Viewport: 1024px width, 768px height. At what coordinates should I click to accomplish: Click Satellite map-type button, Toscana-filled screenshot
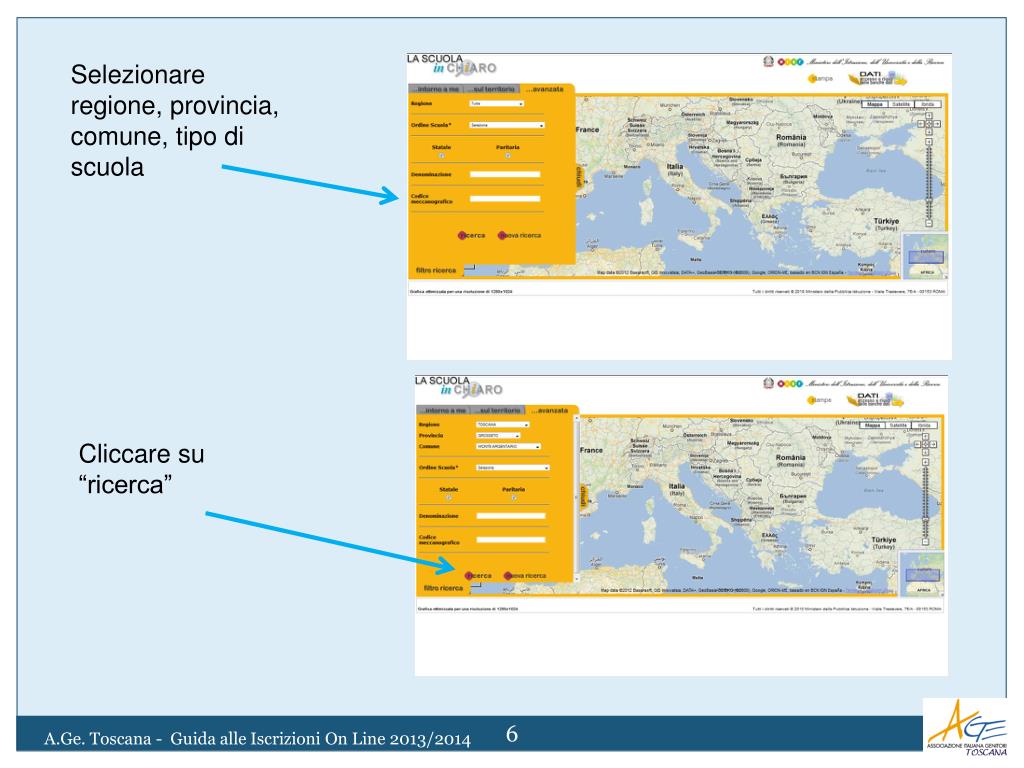point(899,425)
